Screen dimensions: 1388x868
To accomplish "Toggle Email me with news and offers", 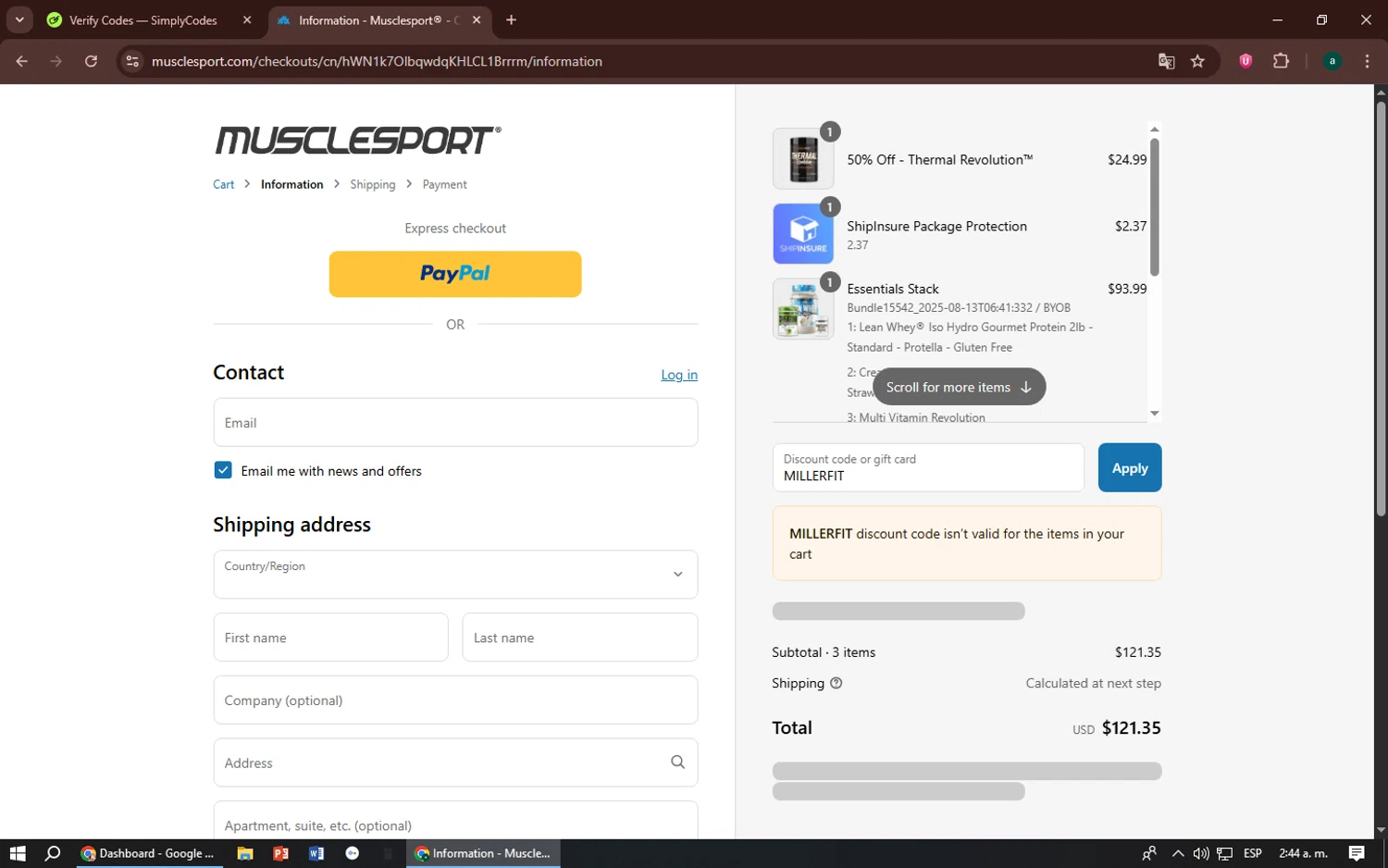I will pos(223,470).
